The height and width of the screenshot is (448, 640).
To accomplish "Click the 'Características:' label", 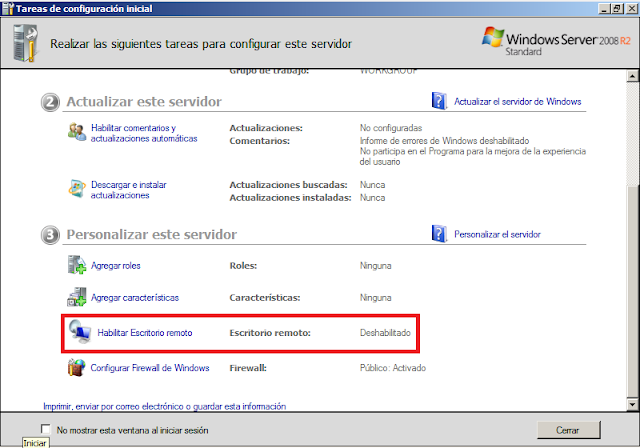I will pyautogui.click(x=264, y=298).
